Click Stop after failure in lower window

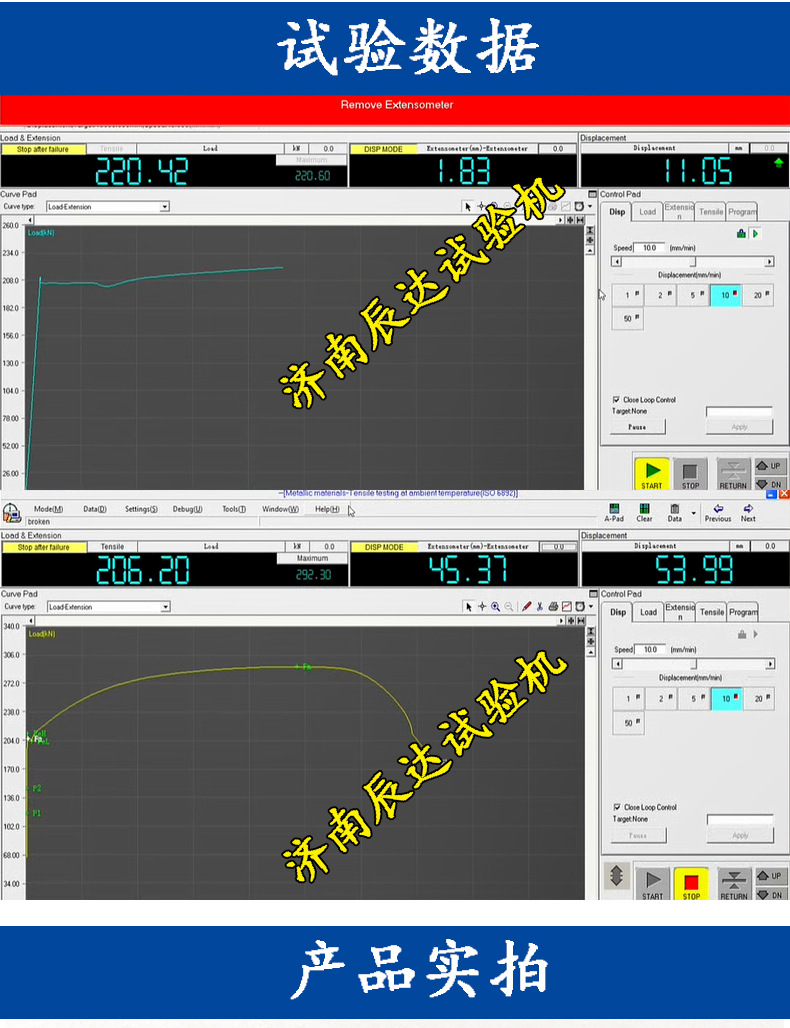(x=43, y=547)
